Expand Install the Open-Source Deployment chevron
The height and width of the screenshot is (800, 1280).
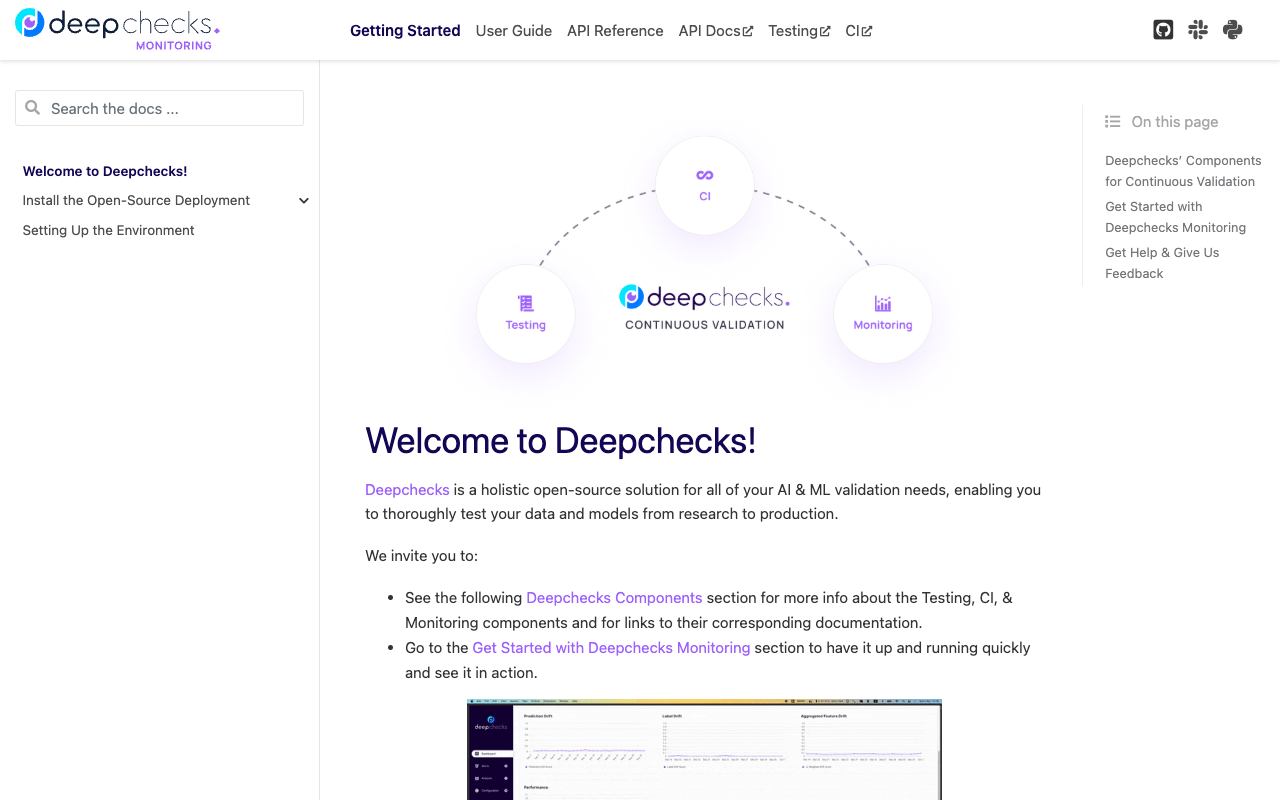304,201
